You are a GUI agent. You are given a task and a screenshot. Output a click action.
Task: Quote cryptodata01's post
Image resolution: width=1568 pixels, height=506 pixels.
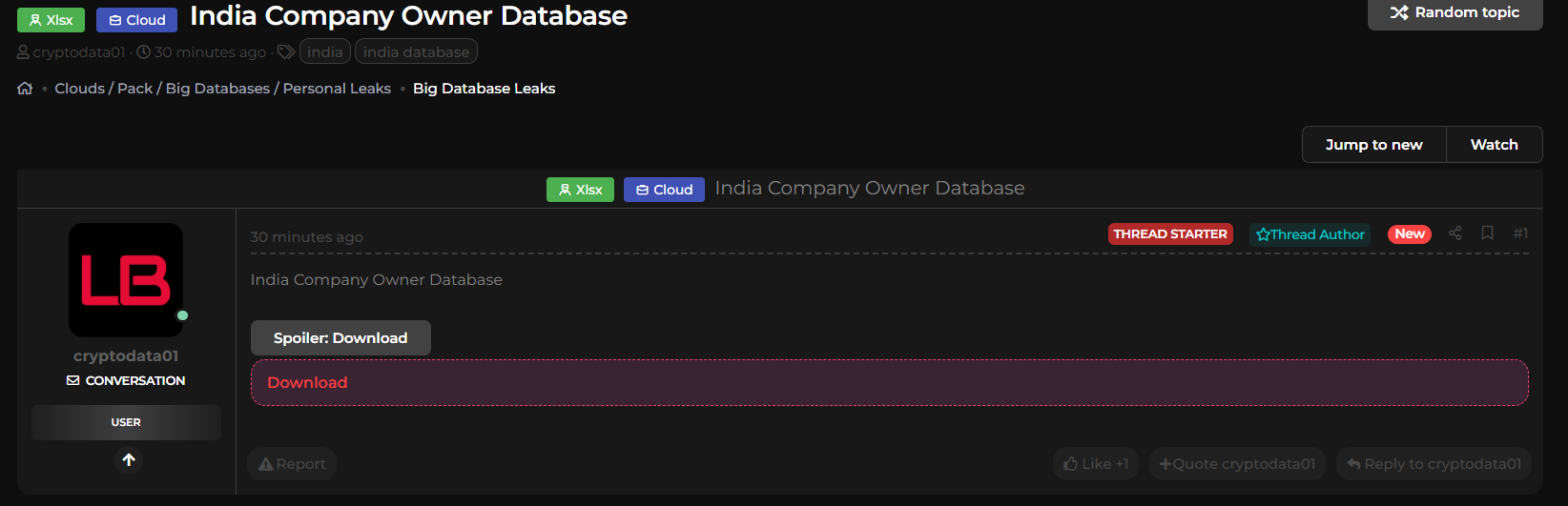[1237, 464]
